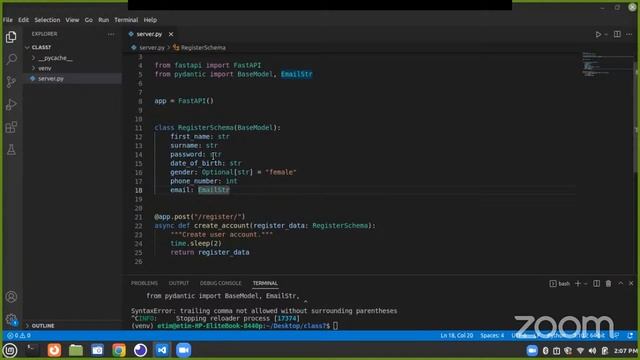Maximize the terminal panel size
This screenshot has width=640, height=360.
620,283
